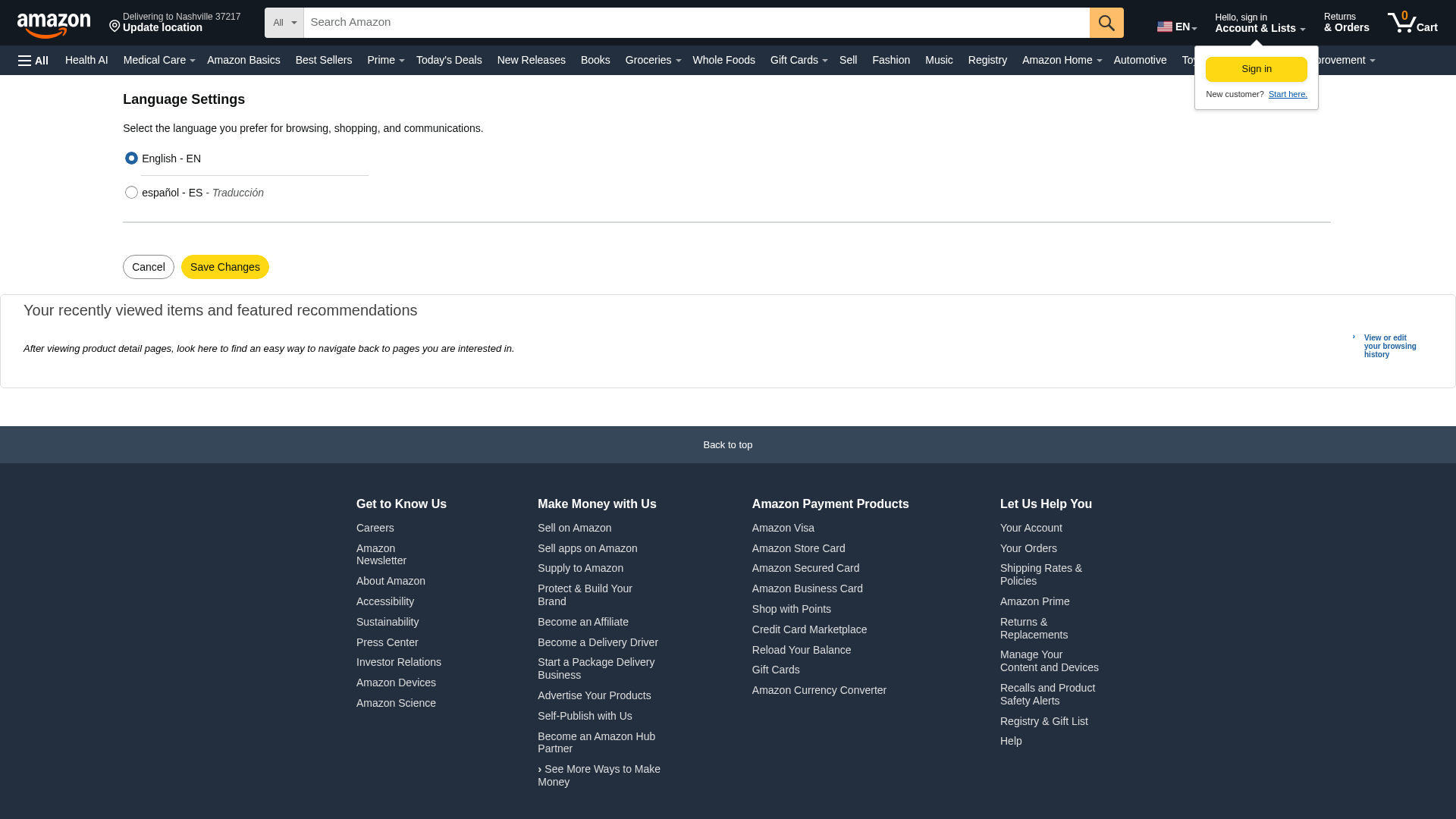Click Registry & Gift List link
The width and height of the screenshot is (1456, 819).
1043,721
